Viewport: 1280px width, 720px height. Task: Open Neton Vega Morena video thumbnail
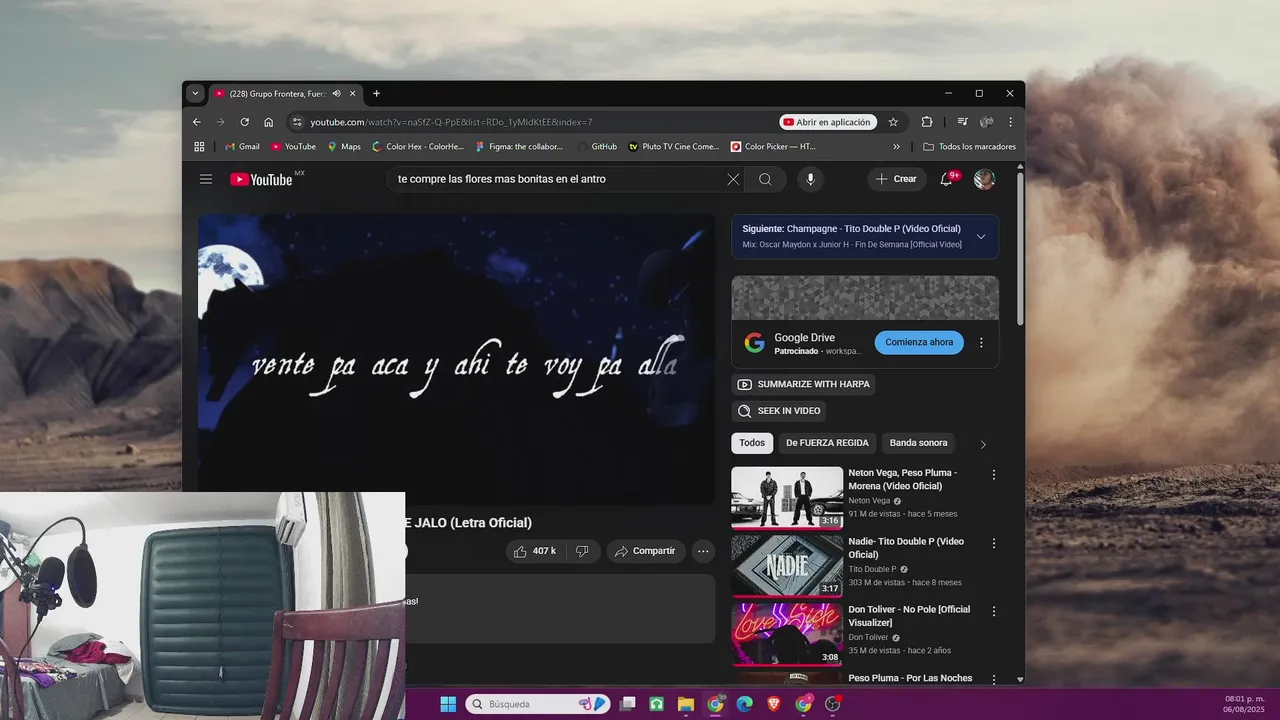787,497
